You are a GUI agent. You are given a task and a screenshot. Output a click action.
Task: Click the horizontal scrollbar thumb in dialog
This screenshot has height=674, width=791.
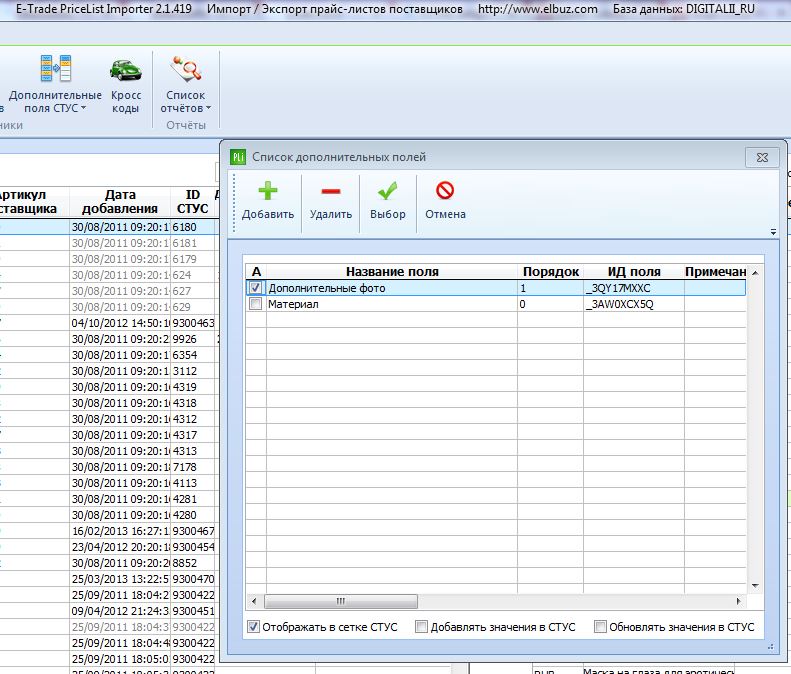[341, 601]
